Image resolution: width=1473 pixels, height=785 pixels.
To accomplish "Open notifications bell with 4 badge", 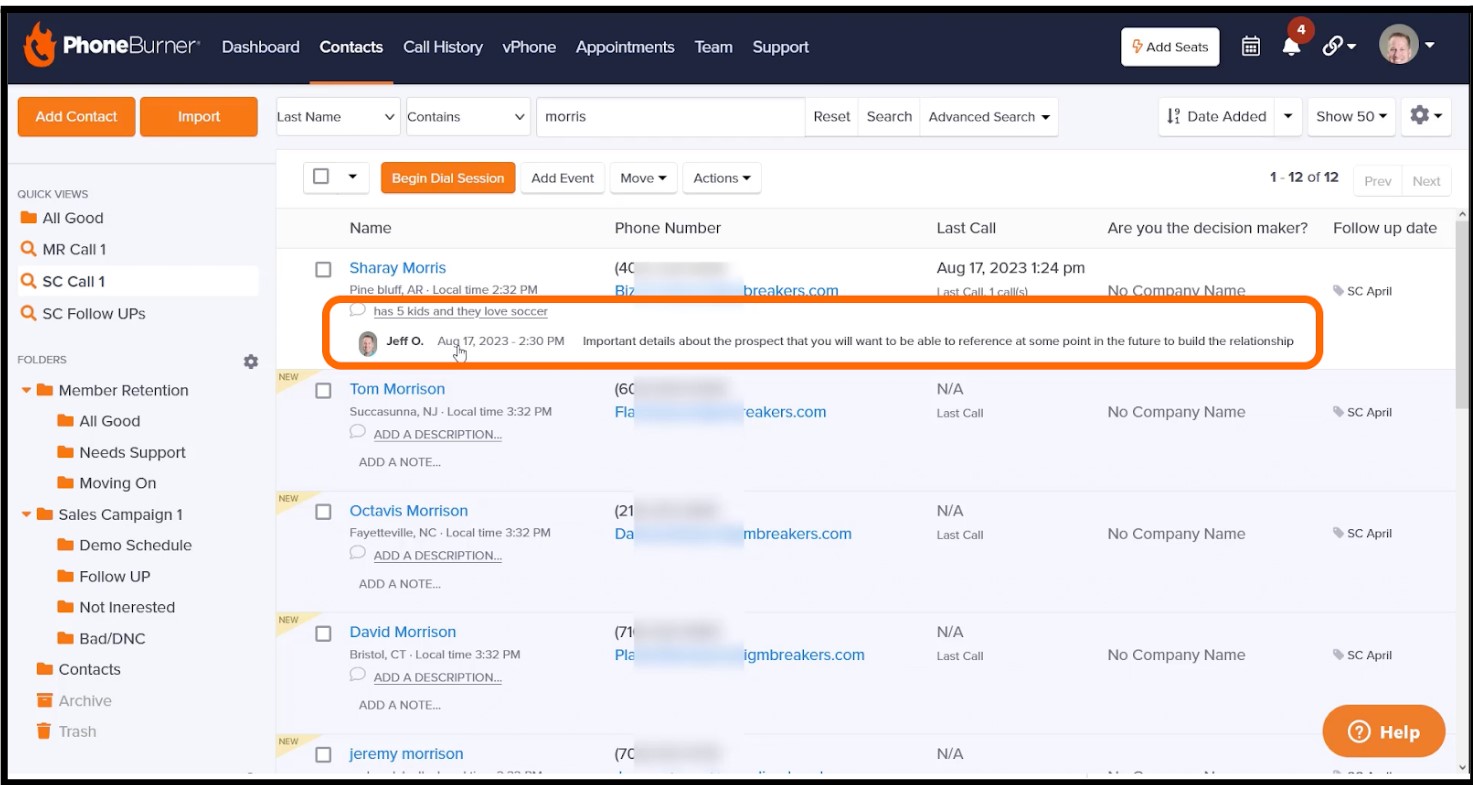I will click(x=1292, y=44).
